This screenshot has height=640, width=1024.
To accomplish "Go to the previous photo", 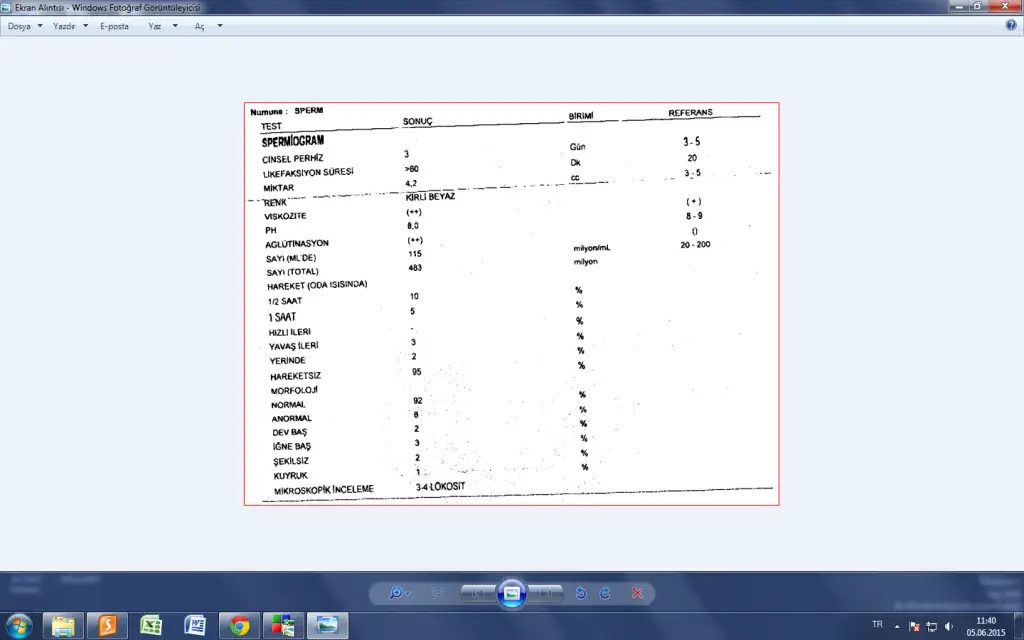I will 478,593.
